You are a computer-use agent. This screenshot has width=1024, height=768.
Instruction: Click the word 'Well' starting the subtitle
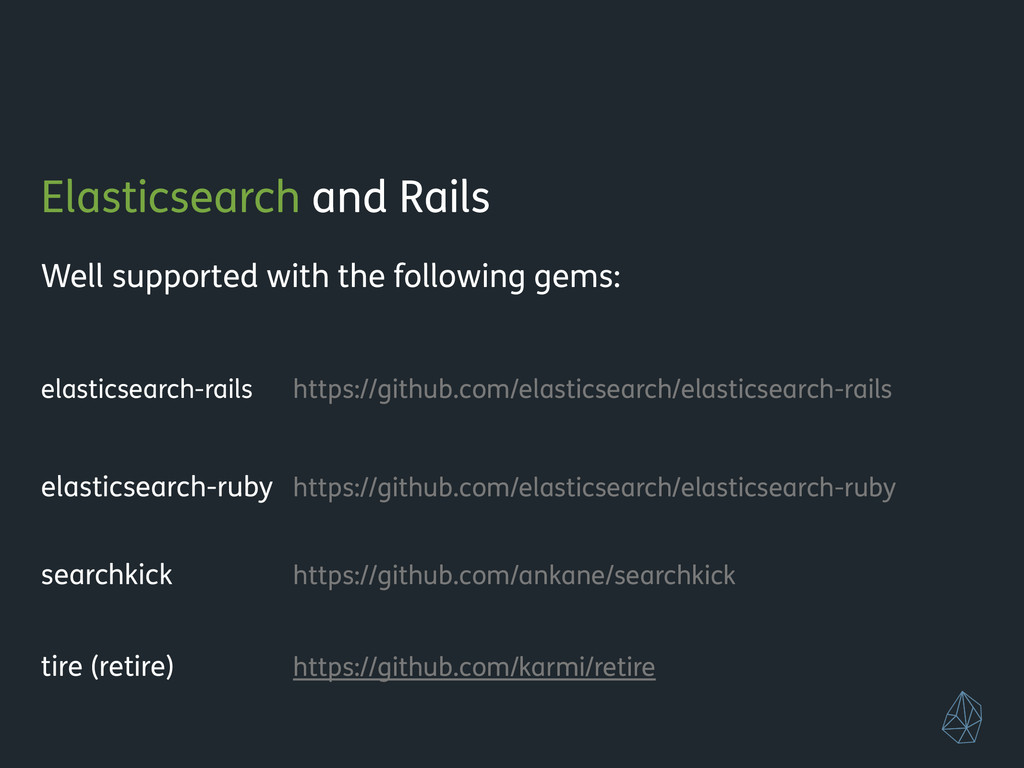coord(72,276)
